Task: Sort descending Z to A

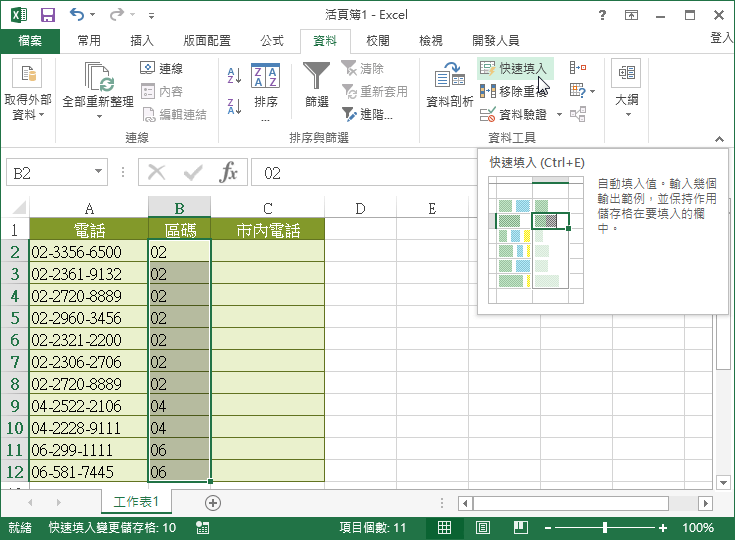Action: coord(234,106)
